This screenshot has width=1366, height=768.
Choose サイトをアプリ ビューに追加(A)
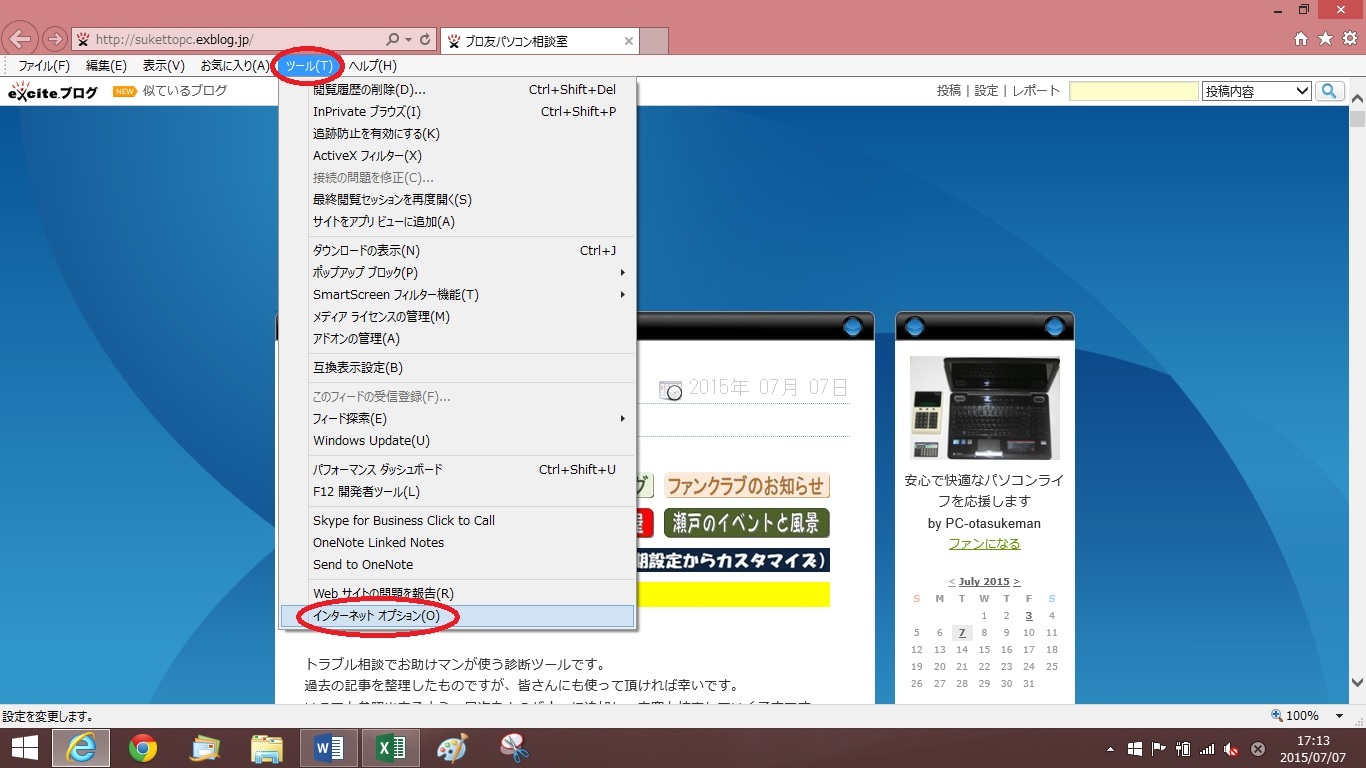coord(458,222)
